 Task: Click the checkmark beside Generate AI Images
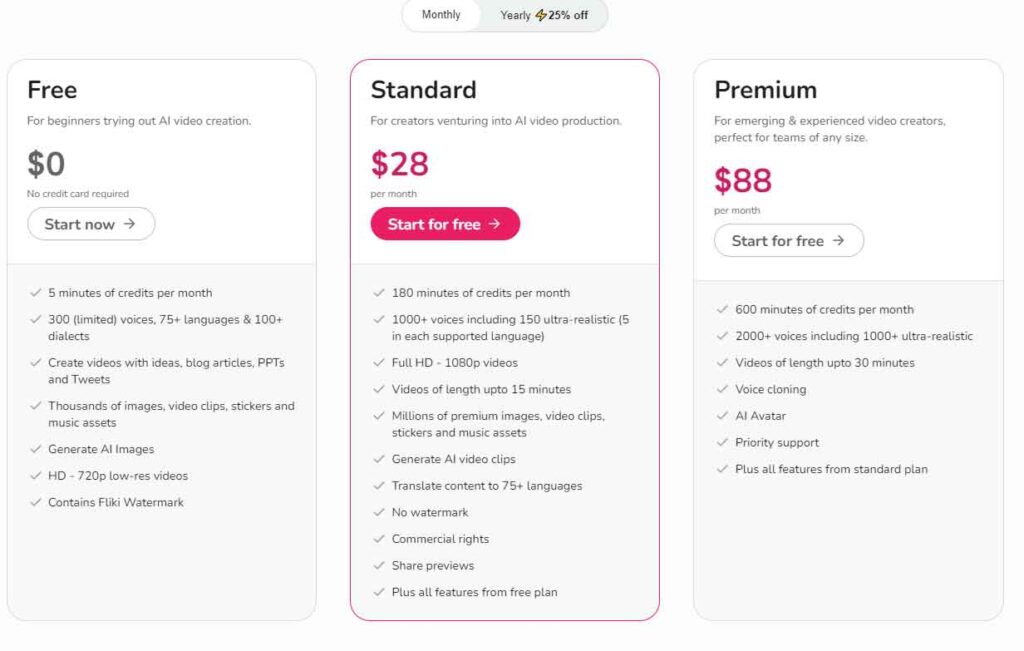(x=35, y=449)
